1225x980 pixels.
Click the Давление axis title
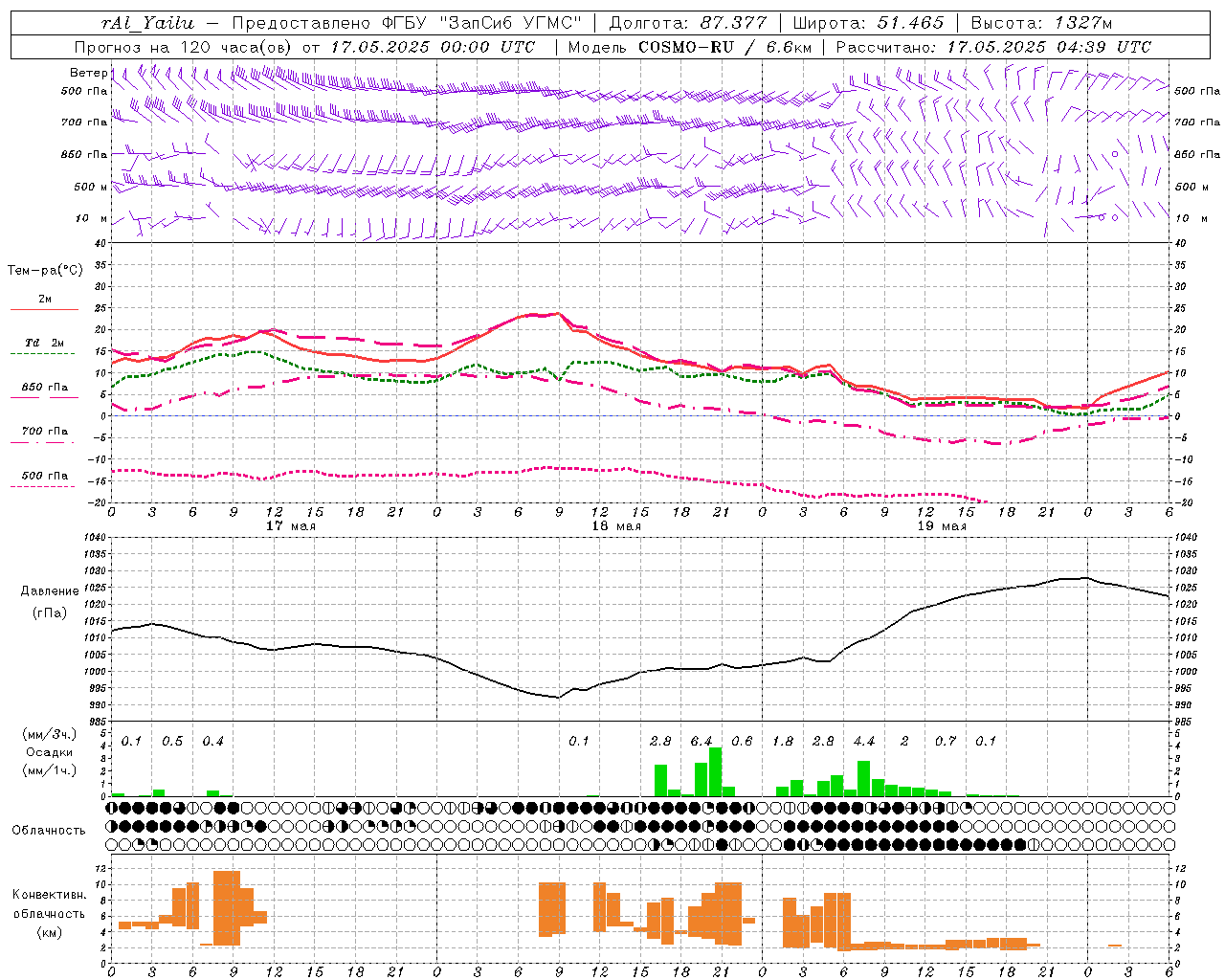[x=50, y=591]
